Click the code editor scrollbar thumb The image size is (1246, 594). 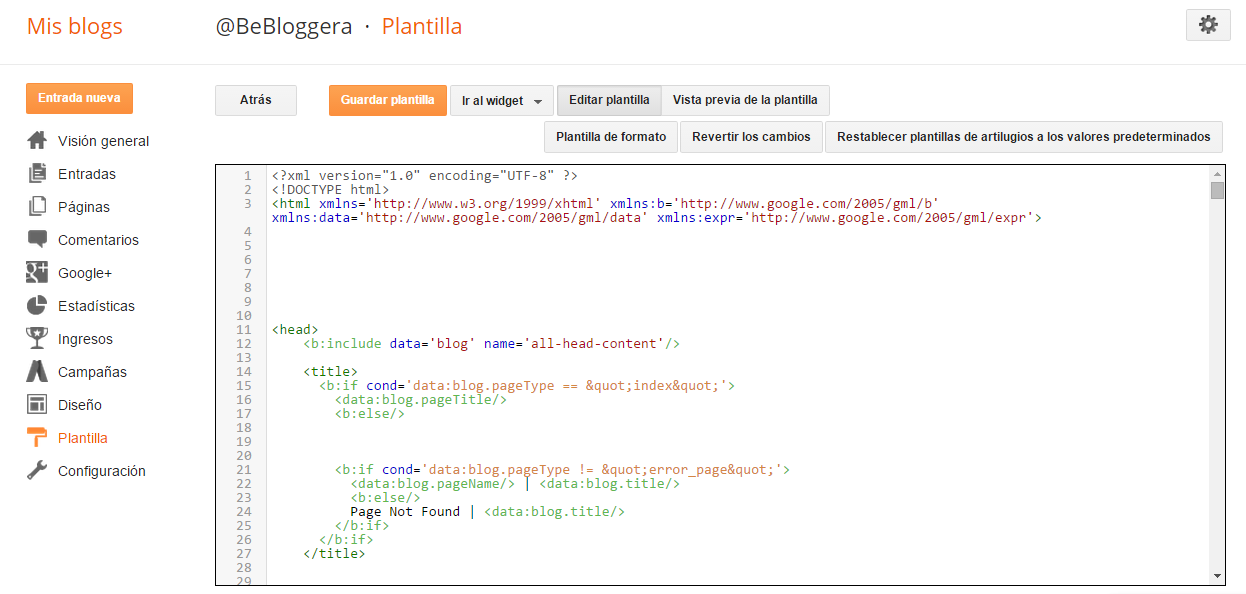pos(1217,191)
